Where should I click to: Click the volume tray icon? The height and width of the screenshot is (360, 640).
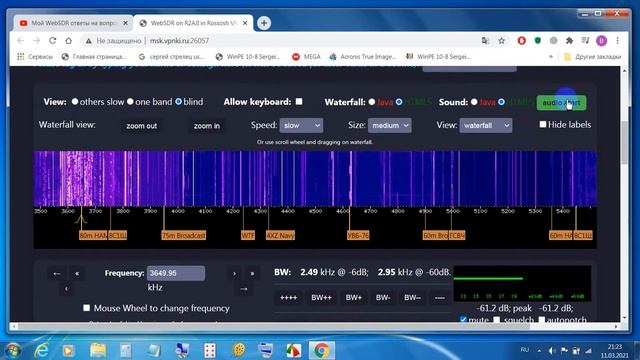tap(552, 351)
